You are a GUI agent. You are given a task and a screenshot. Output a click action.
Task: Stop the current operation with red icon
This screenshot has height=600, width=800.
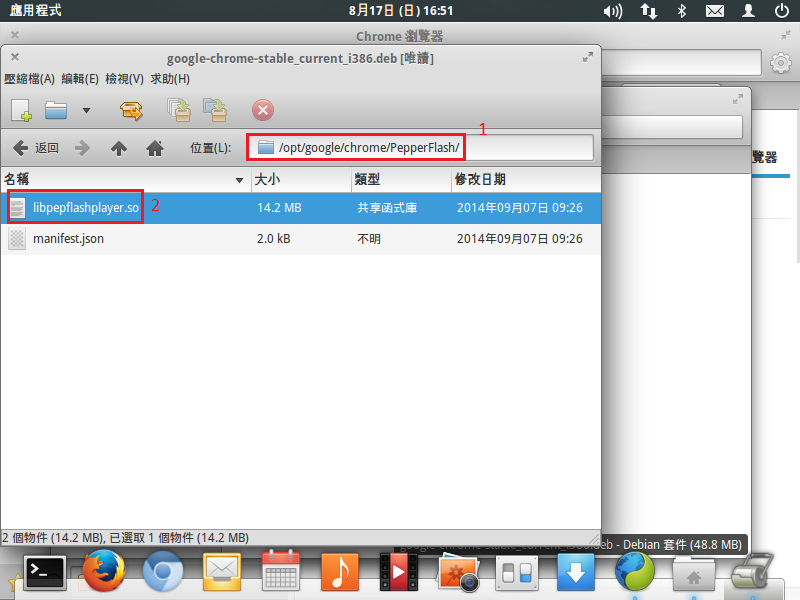263,110
